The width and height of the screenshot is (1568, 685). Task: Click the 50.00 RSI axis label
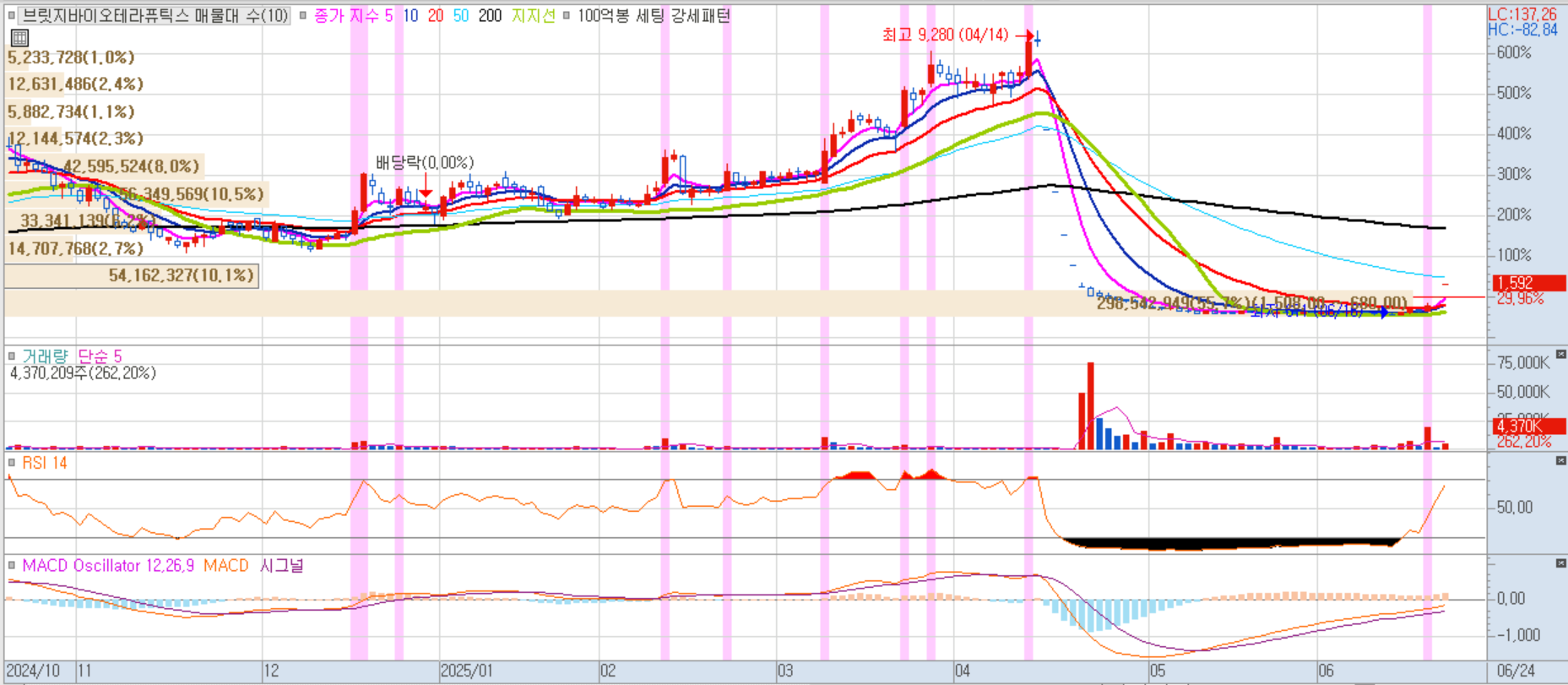pos(1514,508)
